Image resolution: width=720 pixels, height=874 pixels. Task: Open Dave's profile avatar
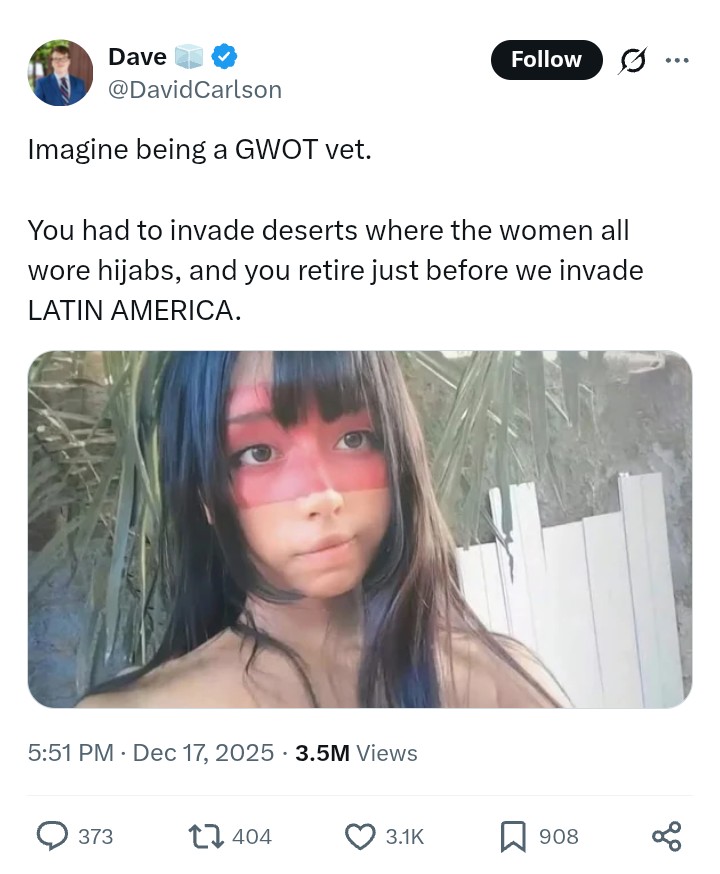[x=60, y=72]
